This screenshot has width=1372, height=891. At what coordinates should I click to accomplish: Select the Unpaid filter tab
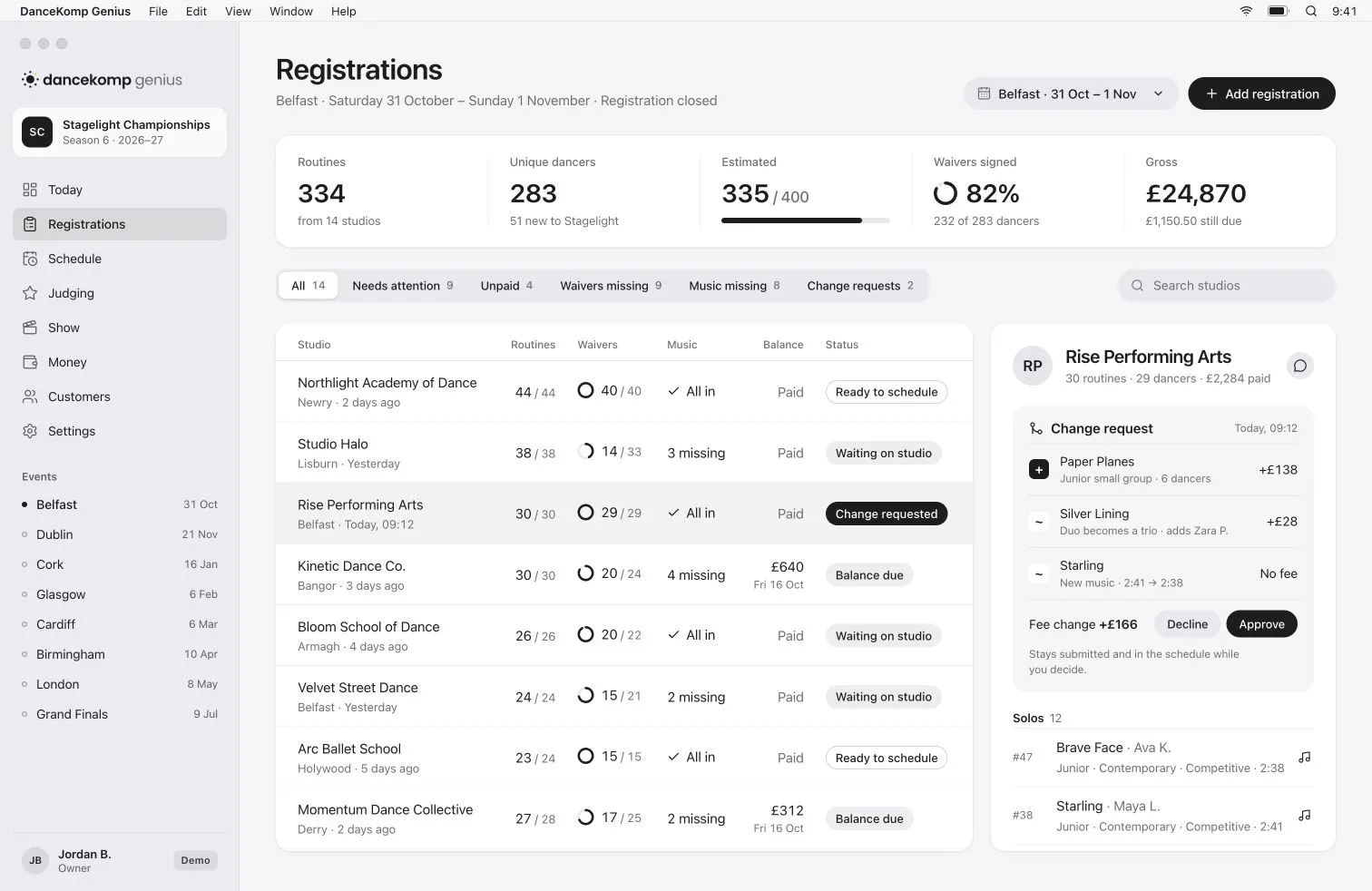pyautogui.click(x=506, y=285)
